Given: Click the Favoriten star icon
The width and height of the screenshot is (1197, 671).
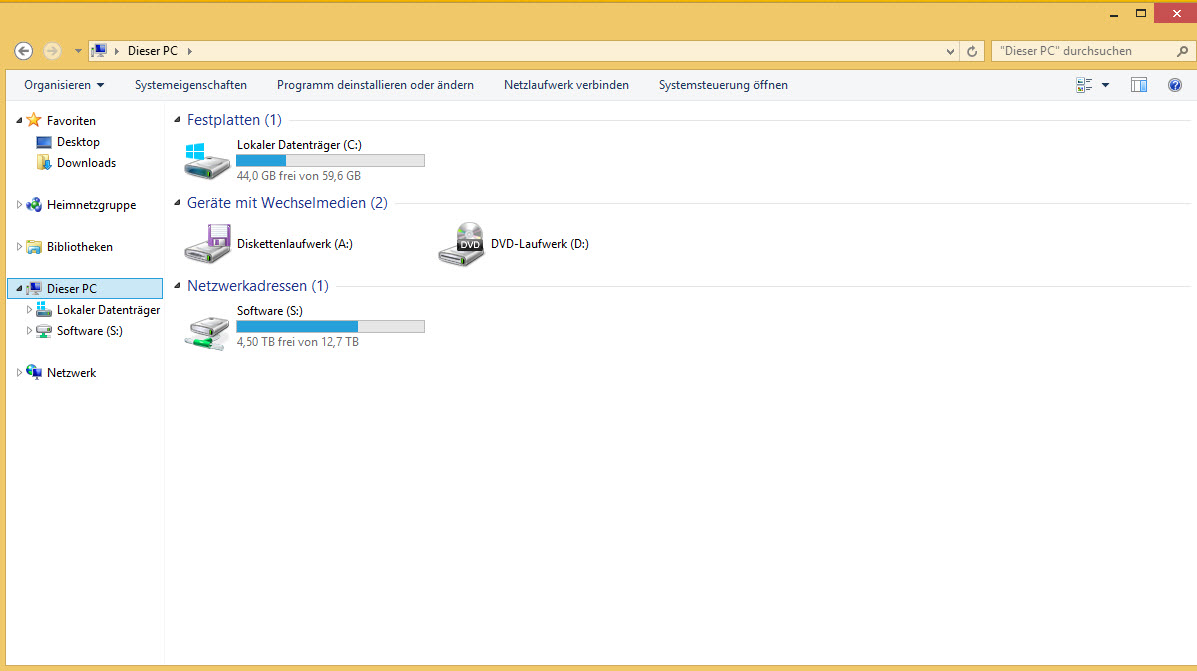Looking at the screenshot, I should (x=34, y=120).
